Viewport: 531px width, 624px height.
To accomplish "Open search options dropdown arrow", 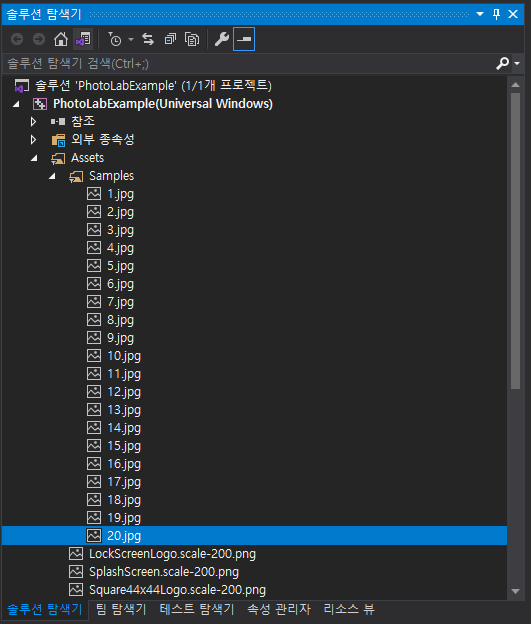I will [517, 63].
